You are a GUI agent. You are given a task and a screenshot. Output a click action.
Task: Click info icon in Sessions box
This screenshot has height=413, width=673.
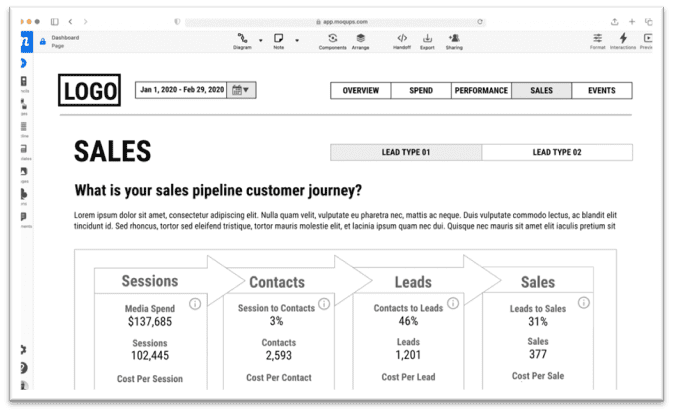(196, 303)
